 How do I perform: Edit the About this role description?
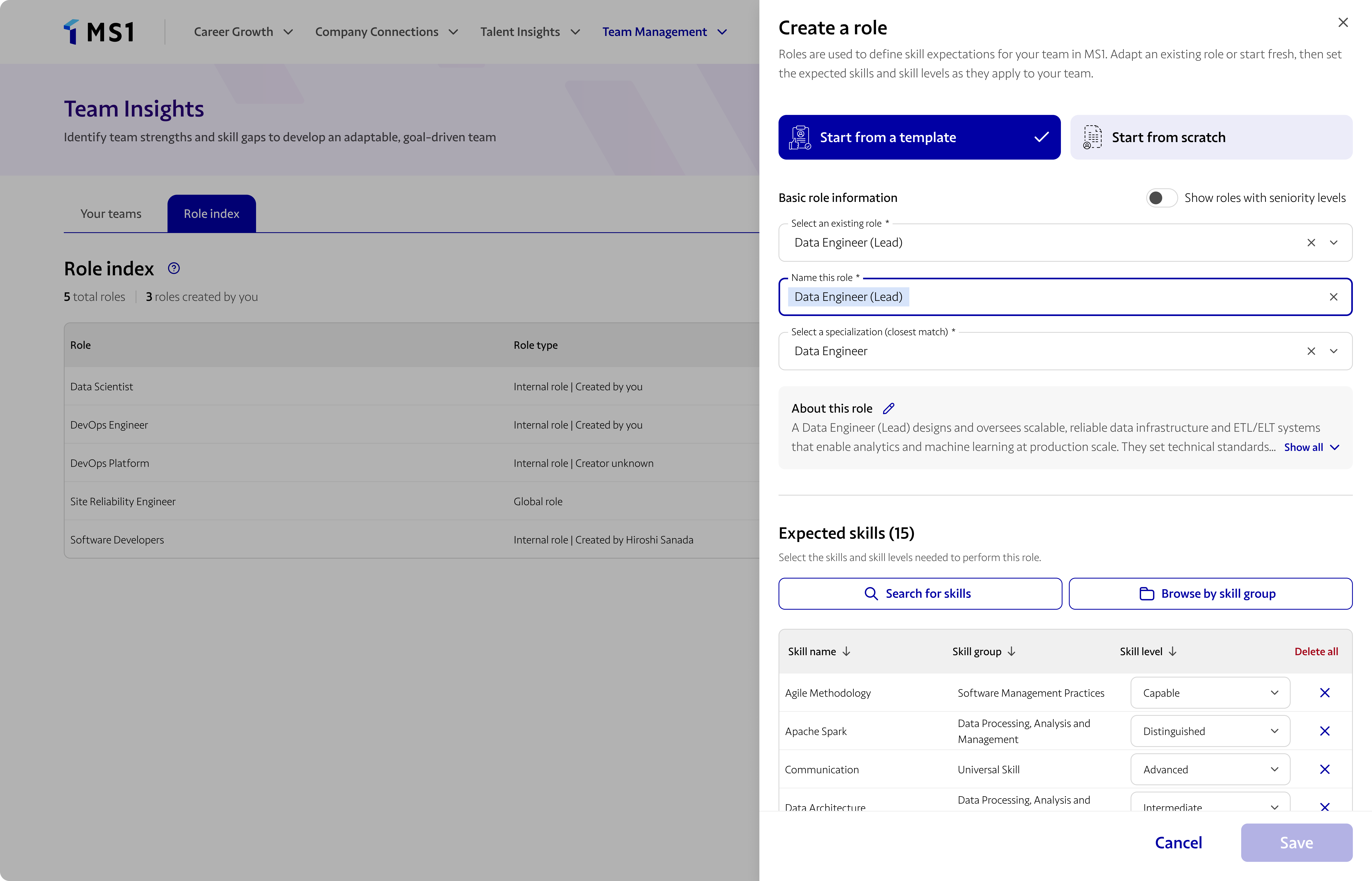click(888, 408)
